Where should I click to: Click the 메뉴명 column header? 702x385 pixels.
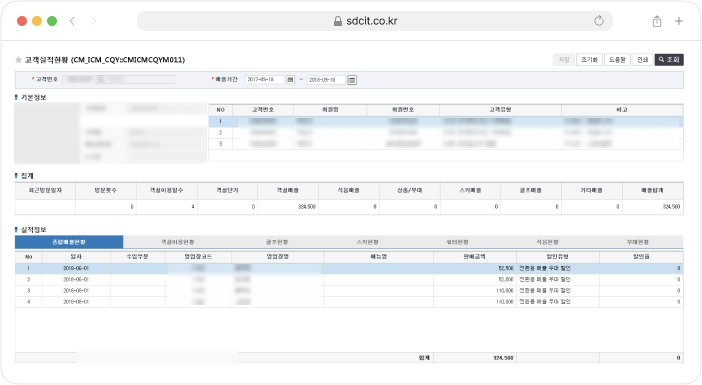(x=378, y=257)
